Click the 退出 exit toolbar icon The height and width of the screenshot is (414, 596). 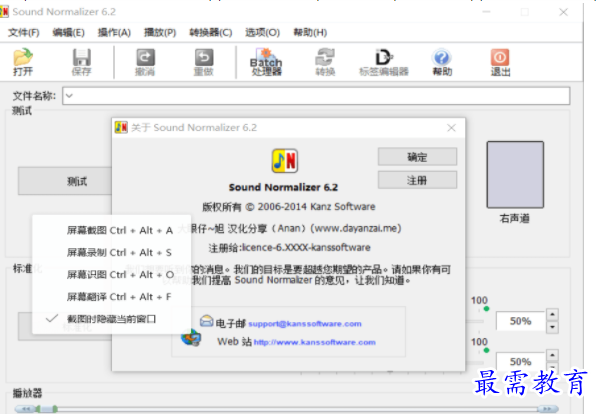click(500, 62)
